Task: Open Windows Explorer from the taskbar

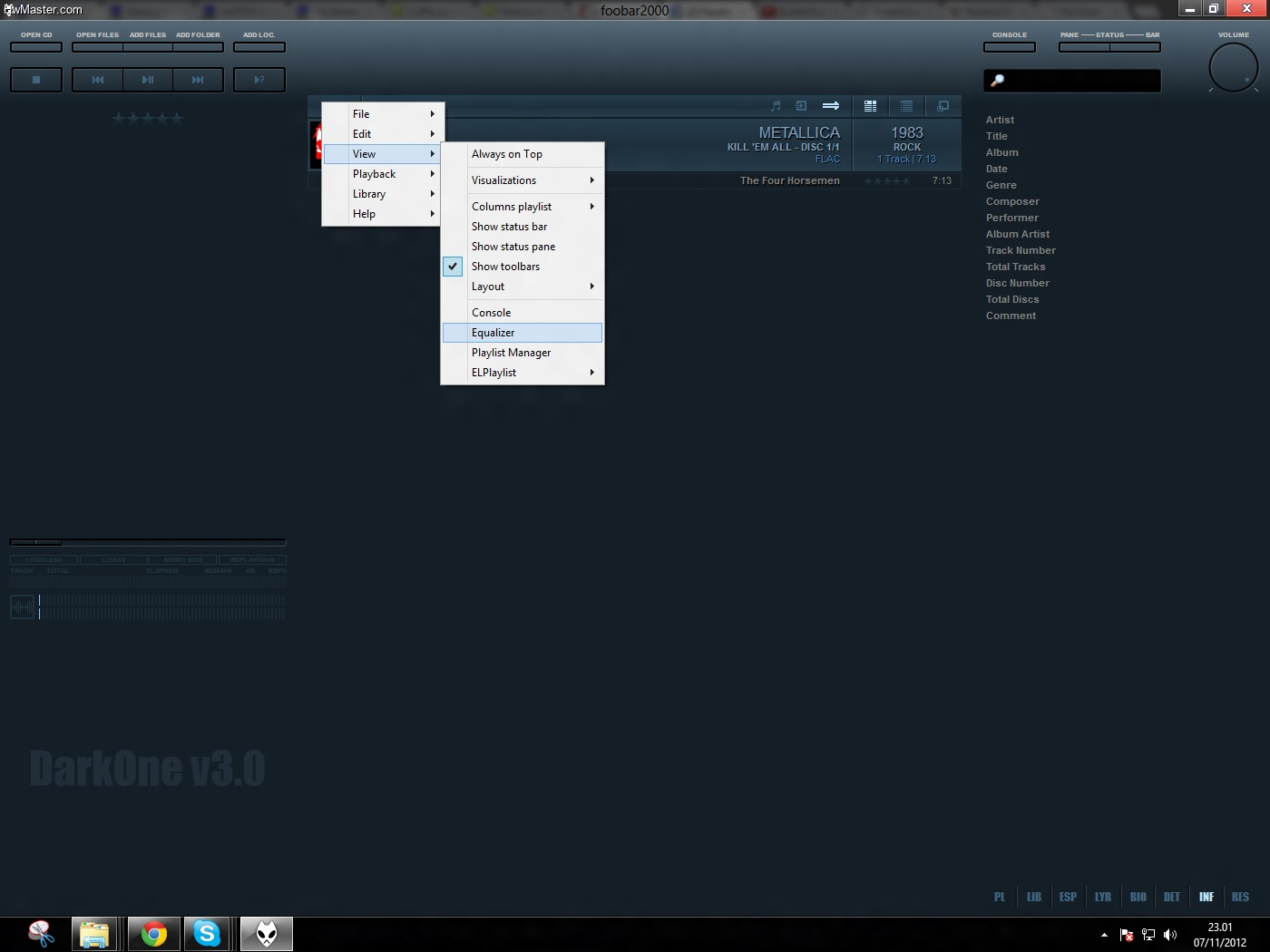Action: pyautogui.click(x=94, y=934)
